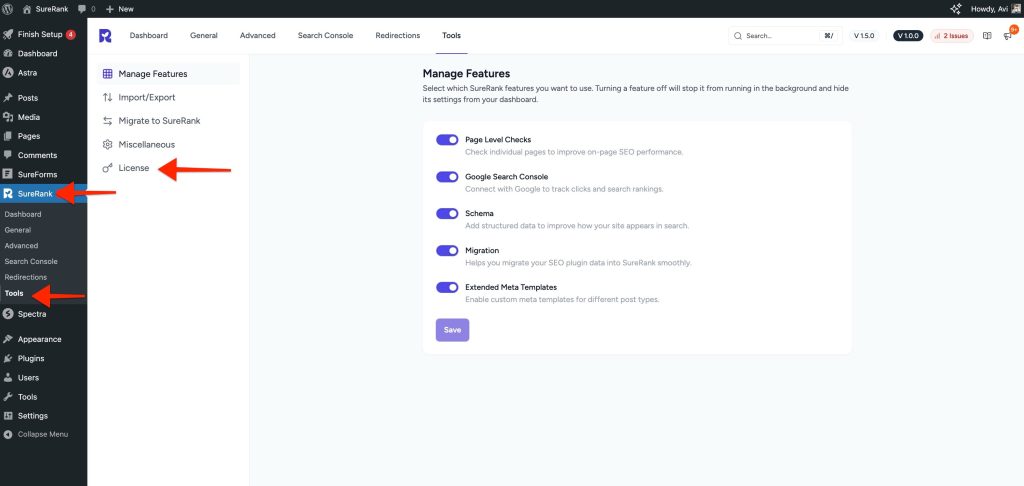Click the 'Connect with Google' description text

pyautogui.click(x=564, y=189)
